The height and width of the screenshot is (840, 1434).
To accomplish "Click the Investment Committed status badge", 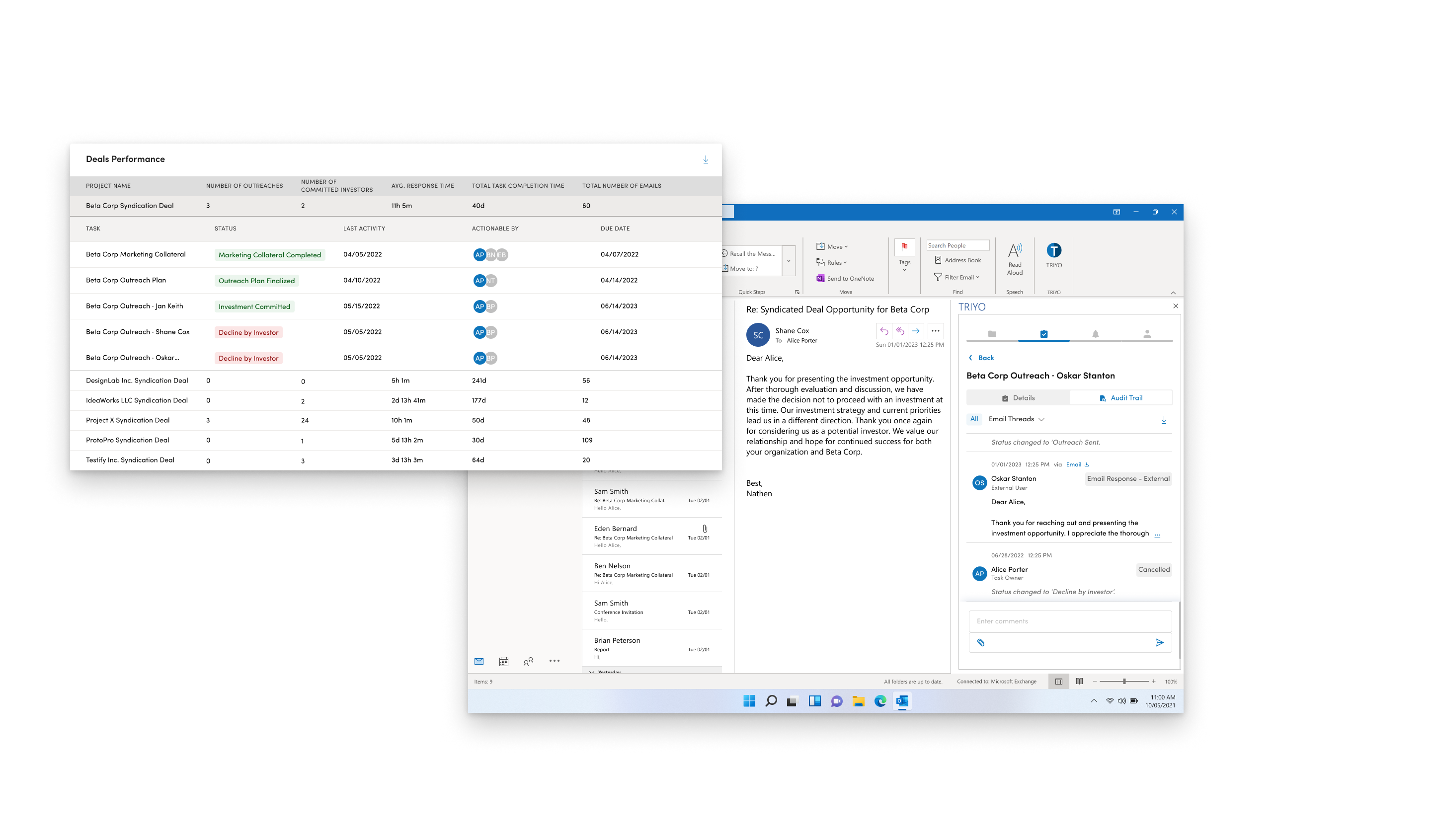I will [254, 307].
